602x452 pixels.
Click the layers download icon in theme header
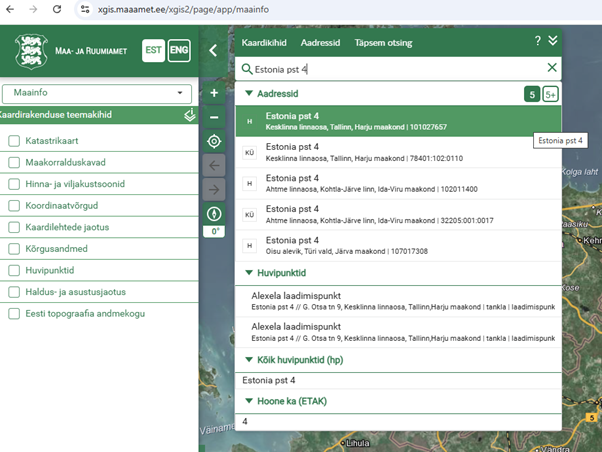coord(189,115)
